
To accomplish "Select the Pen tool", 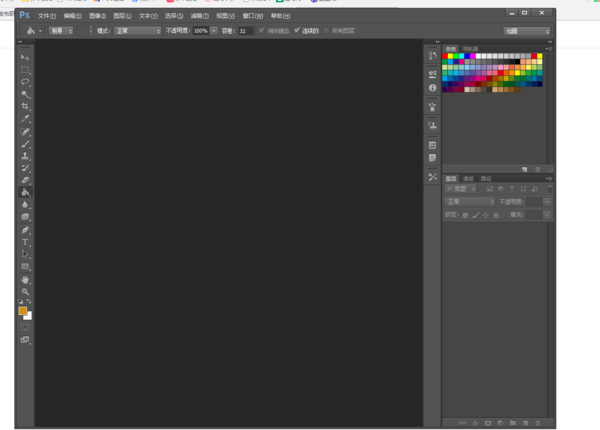I will pyautogui.click(x=25, y=230).
